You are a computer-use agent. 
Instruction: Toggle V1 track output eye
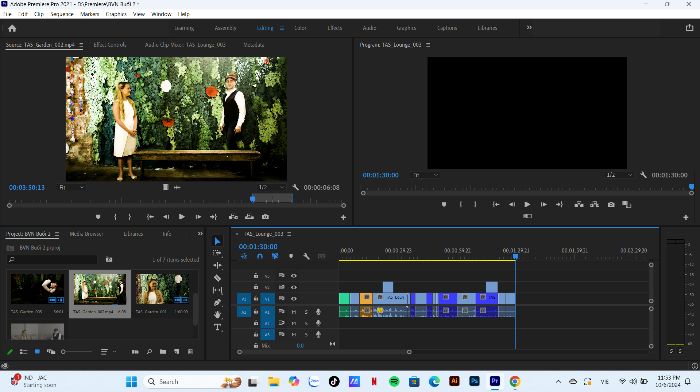(x=294, y=299)
